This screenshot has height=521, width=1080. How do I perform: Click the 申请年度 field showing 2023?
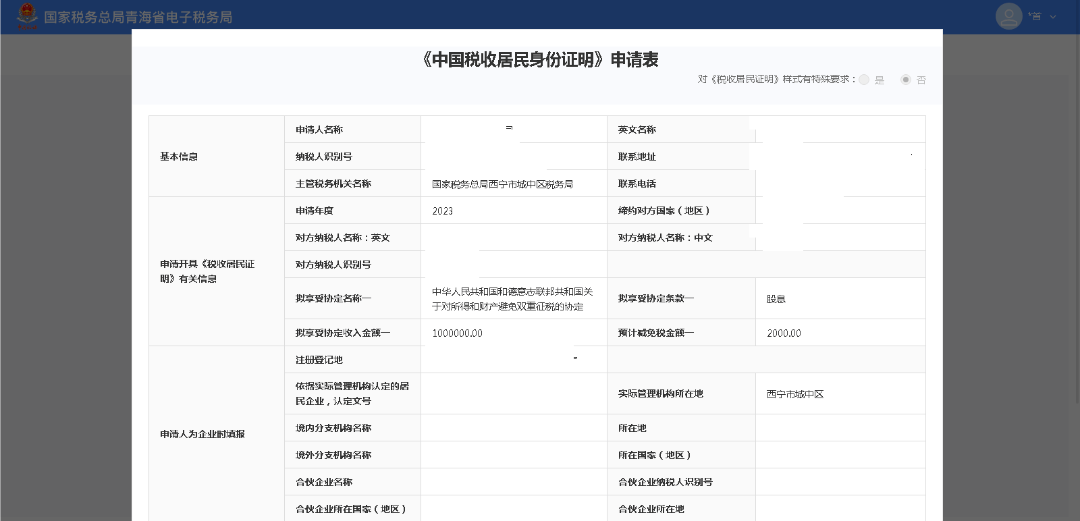514,211
